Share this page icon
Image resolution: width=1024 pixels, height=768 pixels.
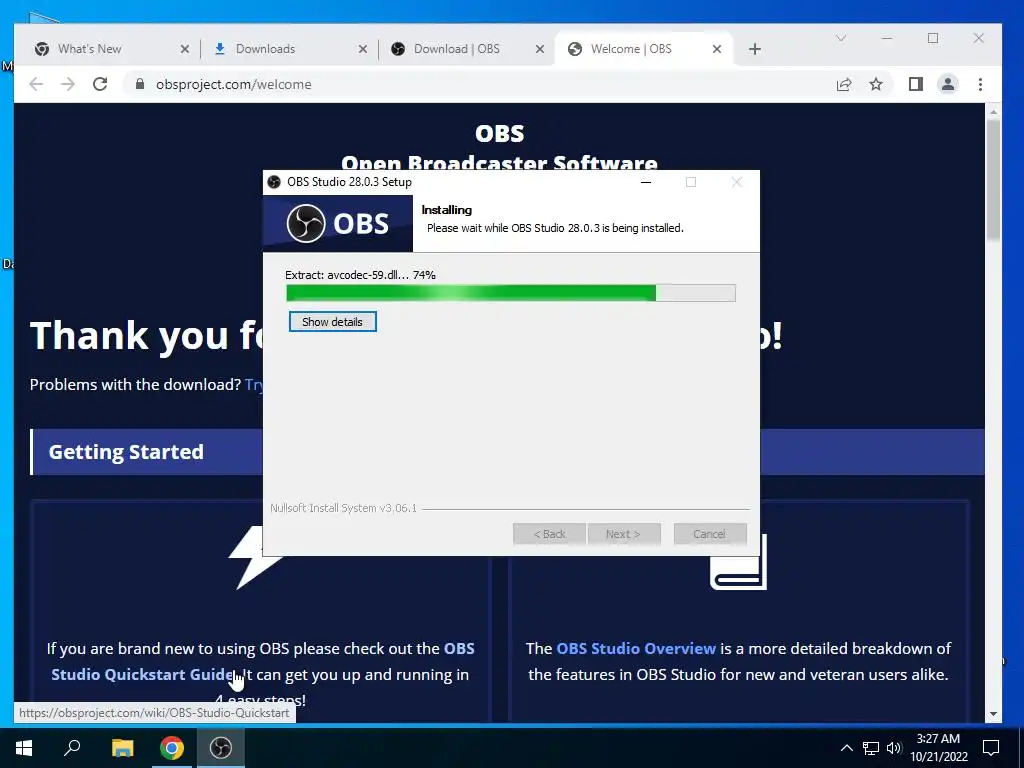(844, 84)
